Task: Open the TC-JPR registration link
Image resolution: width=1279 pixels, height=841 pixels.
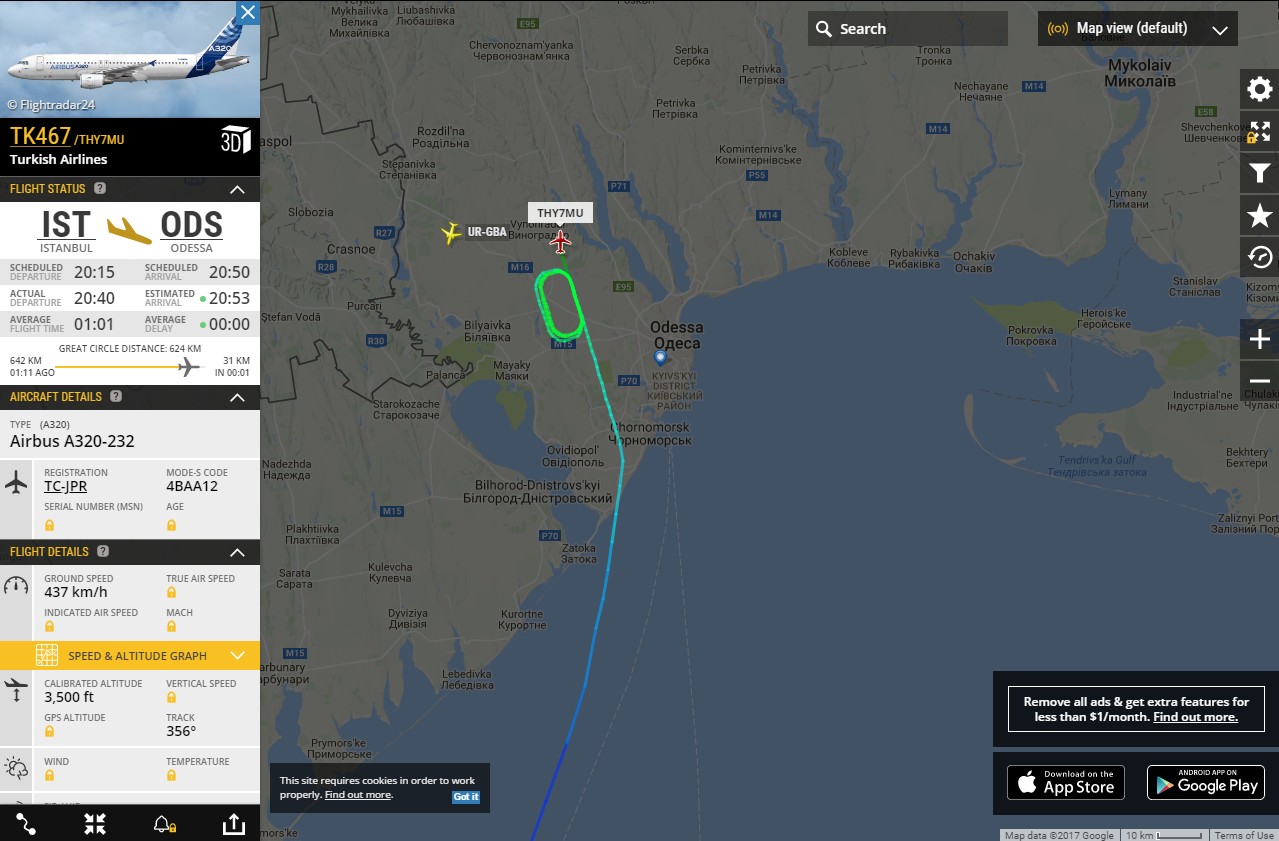Action: [65, 487]
